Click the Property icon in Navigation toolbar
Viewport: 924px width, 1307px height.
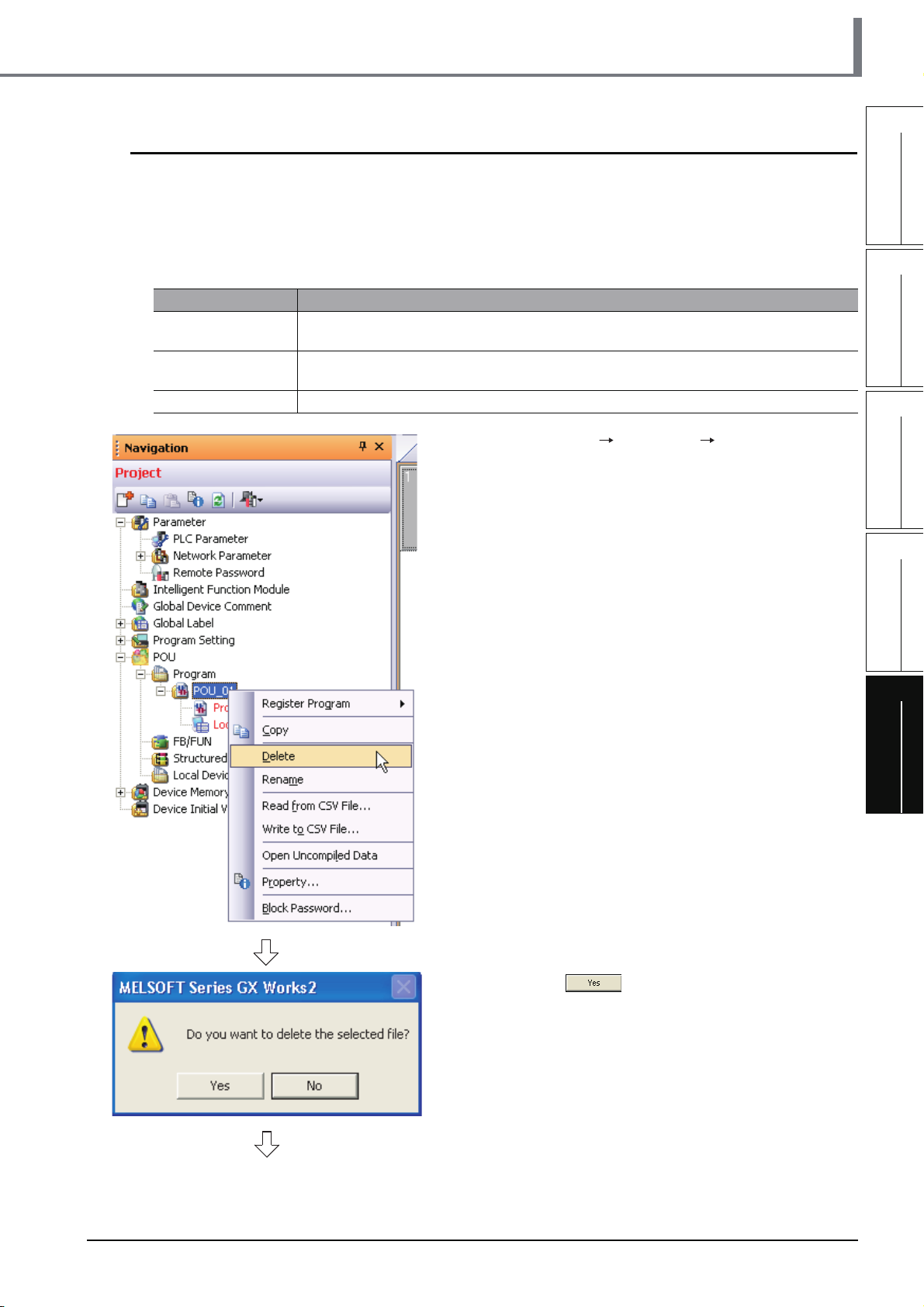pyautogui.click(x=196, y=500)
